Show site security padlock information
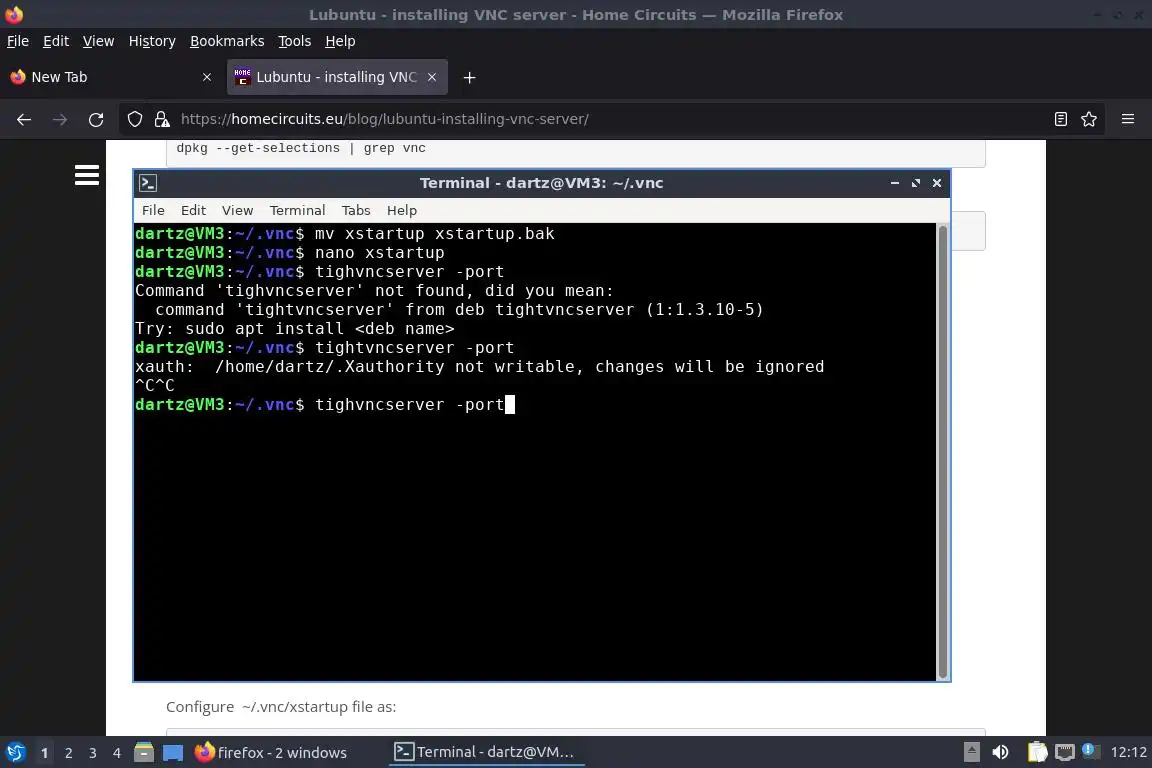This screenshot has width=1152, height=768. (x=162, y=119)
